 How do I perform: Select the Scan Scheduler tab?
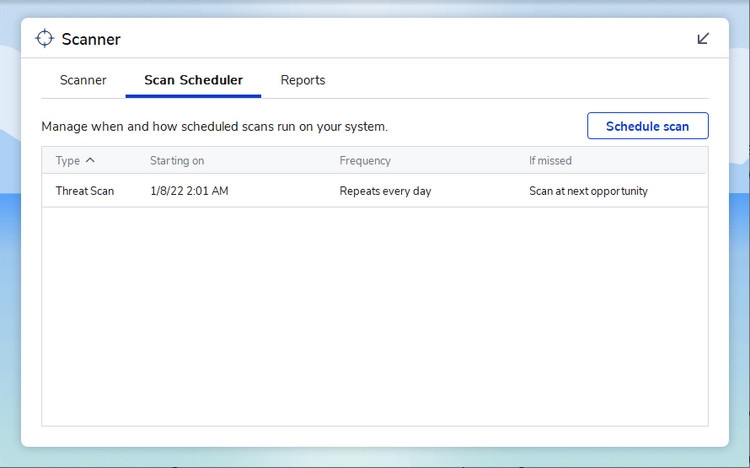click(193, 80)
